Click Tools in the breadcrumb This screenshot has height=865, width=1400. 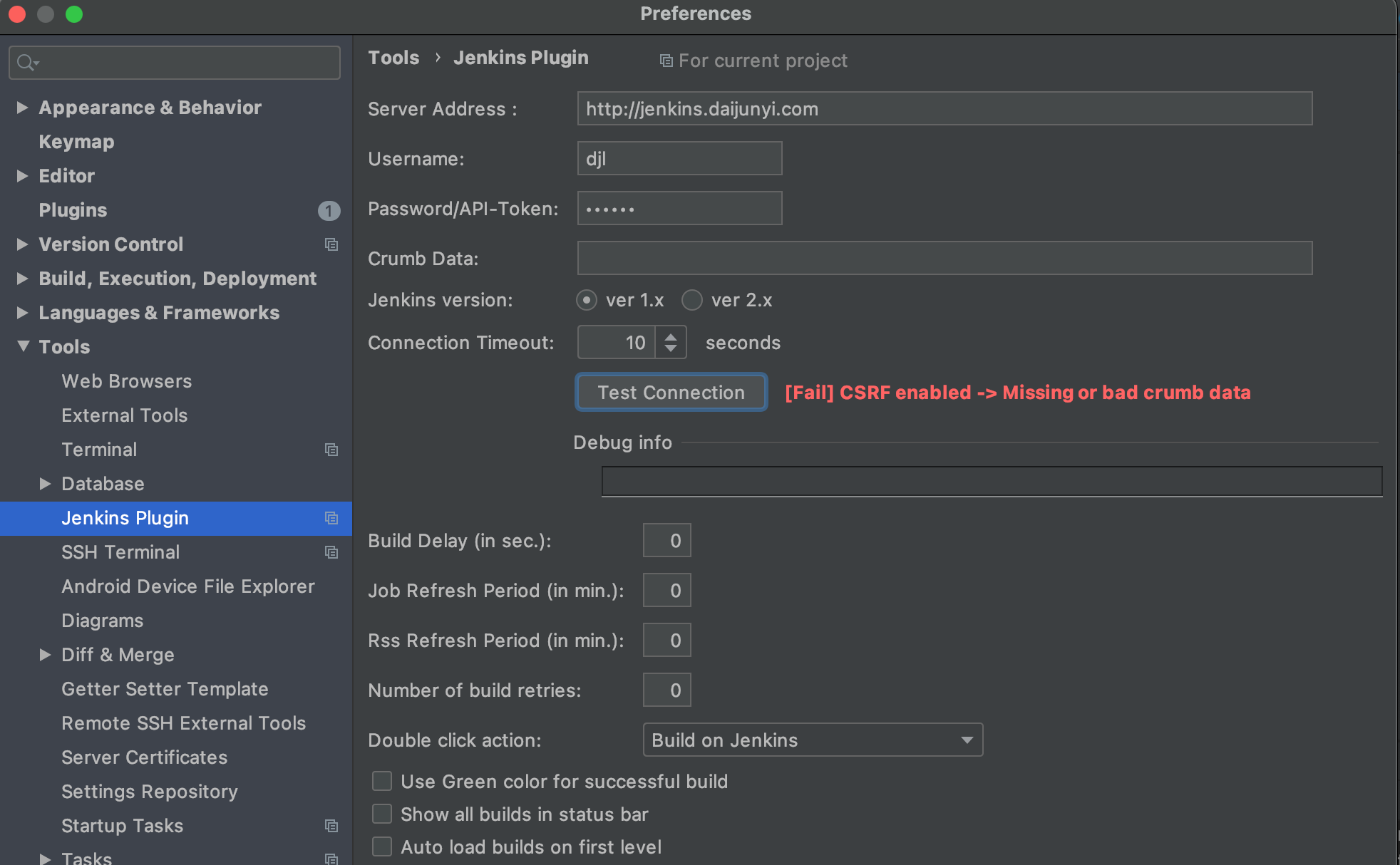[x=393, y=58]
